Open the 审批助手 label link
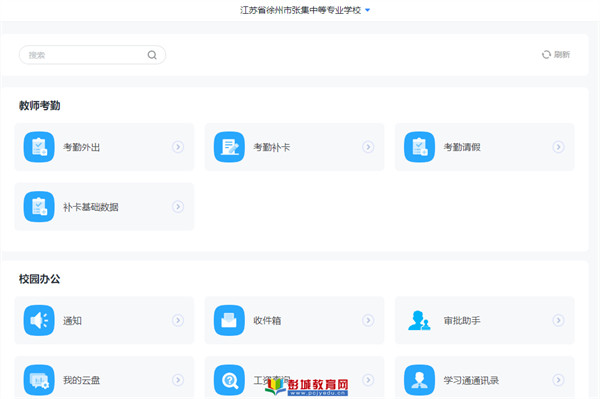Viewport: 600px width, 399px height. tap(462, 321)
